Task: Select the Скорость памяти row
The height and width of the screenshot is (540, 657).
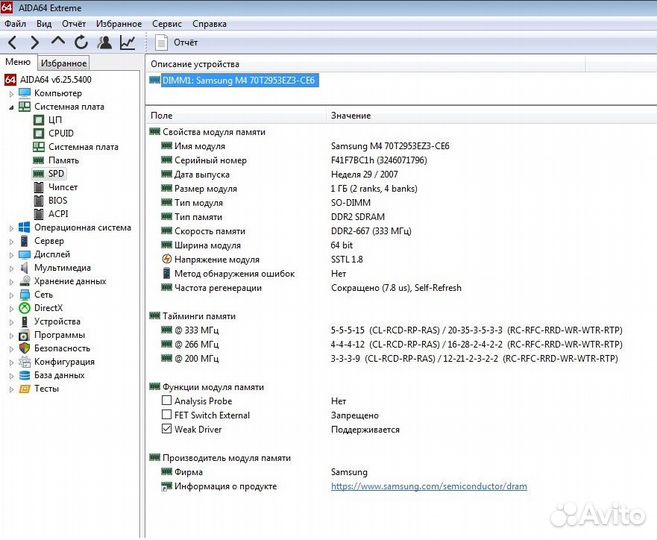Action: (402, 231)
